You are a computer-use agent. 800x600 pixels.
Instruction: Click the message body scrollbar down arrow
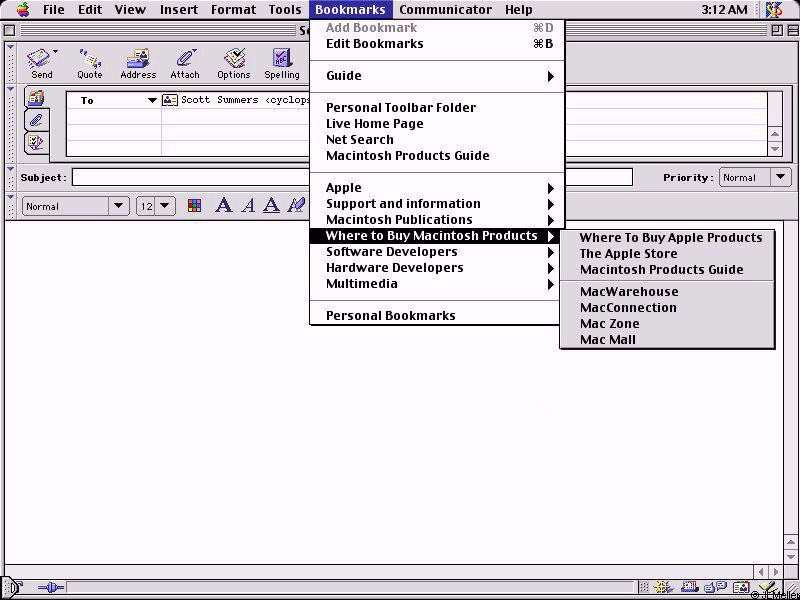(x=791, y=557)
